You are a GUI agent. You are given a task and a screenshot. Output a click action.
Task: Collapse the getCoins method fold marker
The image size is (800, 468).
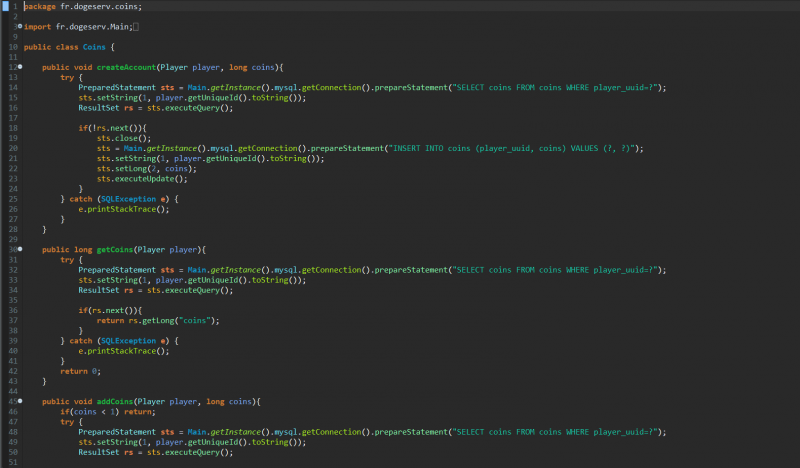click(x=20, y=249)
